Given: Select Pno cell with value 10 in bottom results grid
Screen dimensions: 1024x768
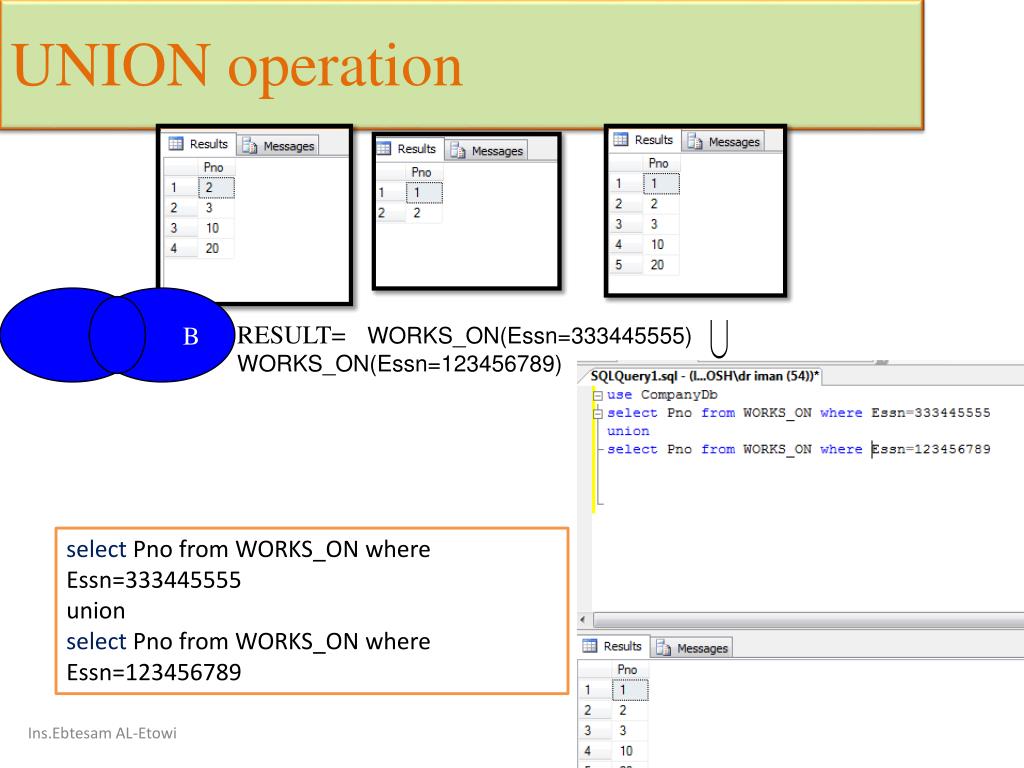Looking at the screenshot, I should (x=630, y=751).
